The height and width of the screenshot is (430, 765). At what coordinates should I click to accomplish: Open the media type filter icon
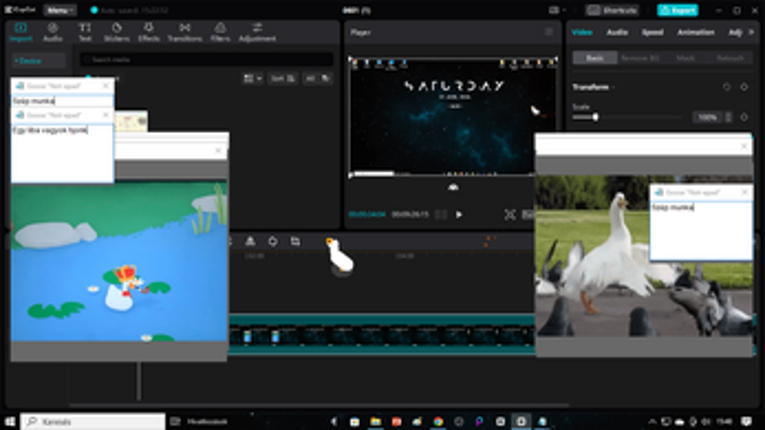[325, 79]
